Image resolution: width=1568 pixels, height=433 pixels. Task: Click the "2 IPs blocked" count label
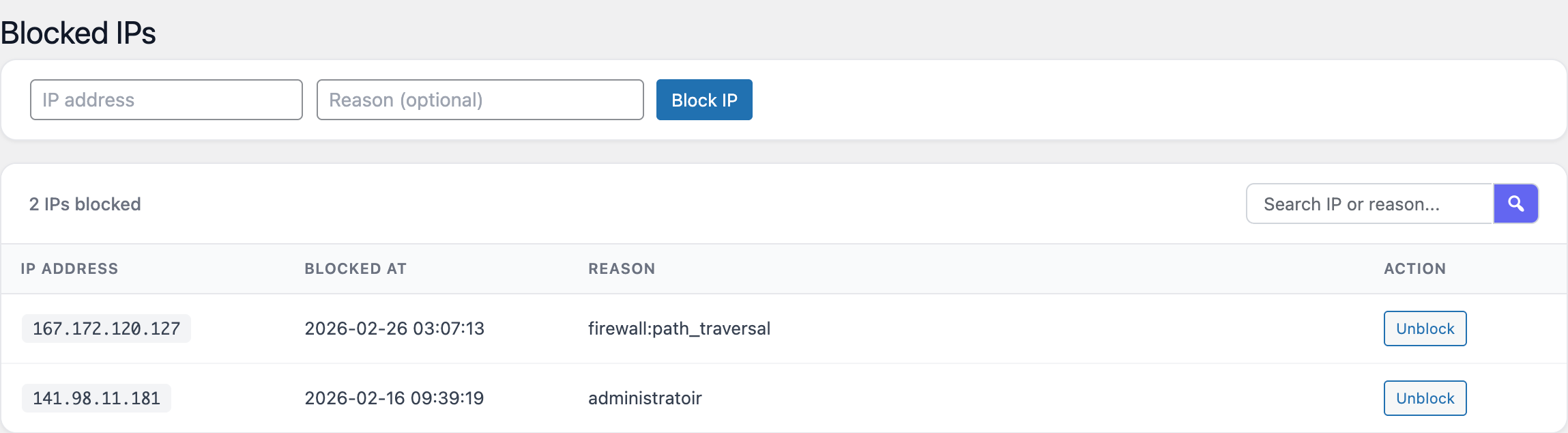click(x=85, y=204)
